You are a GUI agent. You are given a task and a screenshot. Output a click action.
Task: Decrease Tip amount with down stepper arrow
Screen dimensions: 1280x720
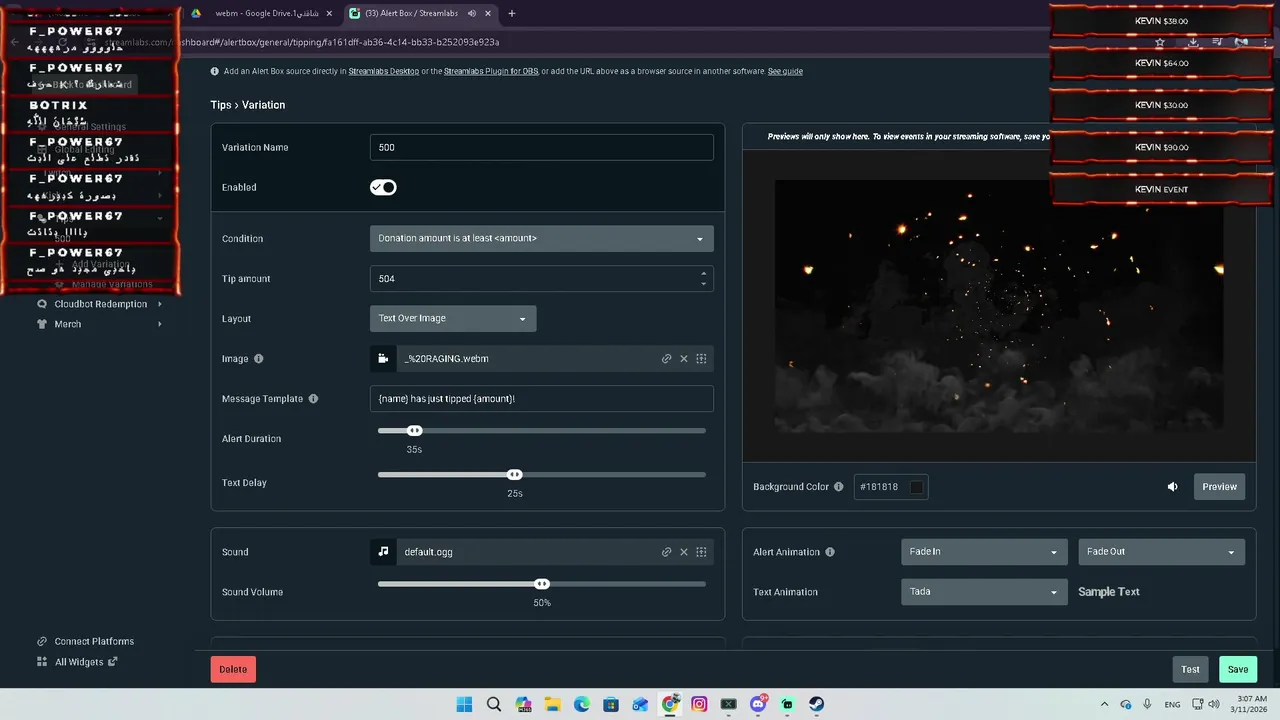tap(703, 284)
